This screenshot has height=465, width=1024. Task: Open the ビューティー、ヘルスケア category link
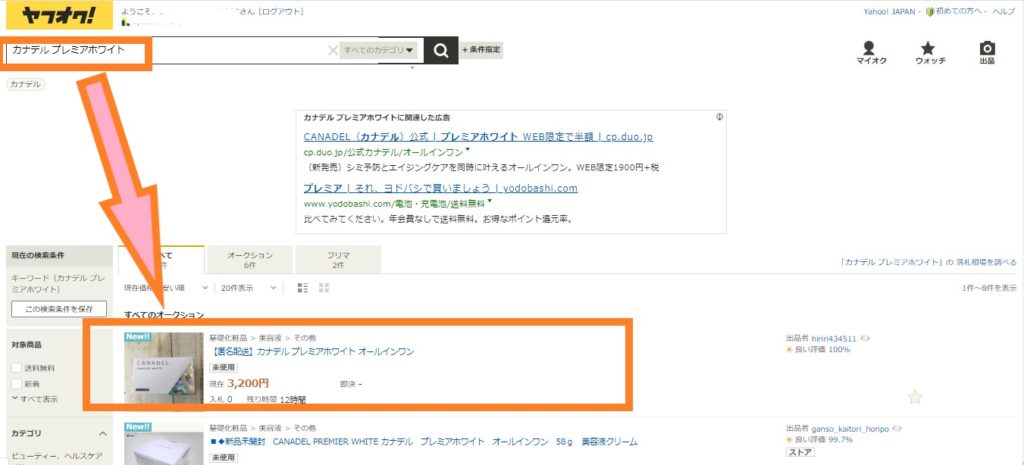point(59,455)
